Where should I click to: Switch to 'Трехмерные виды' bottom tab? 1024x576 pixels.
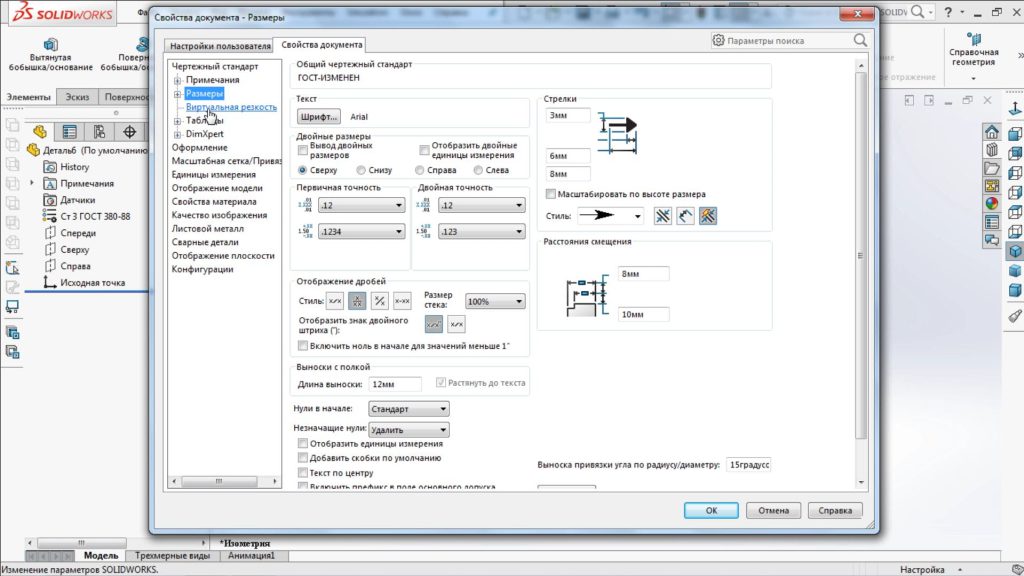(172, 556)
